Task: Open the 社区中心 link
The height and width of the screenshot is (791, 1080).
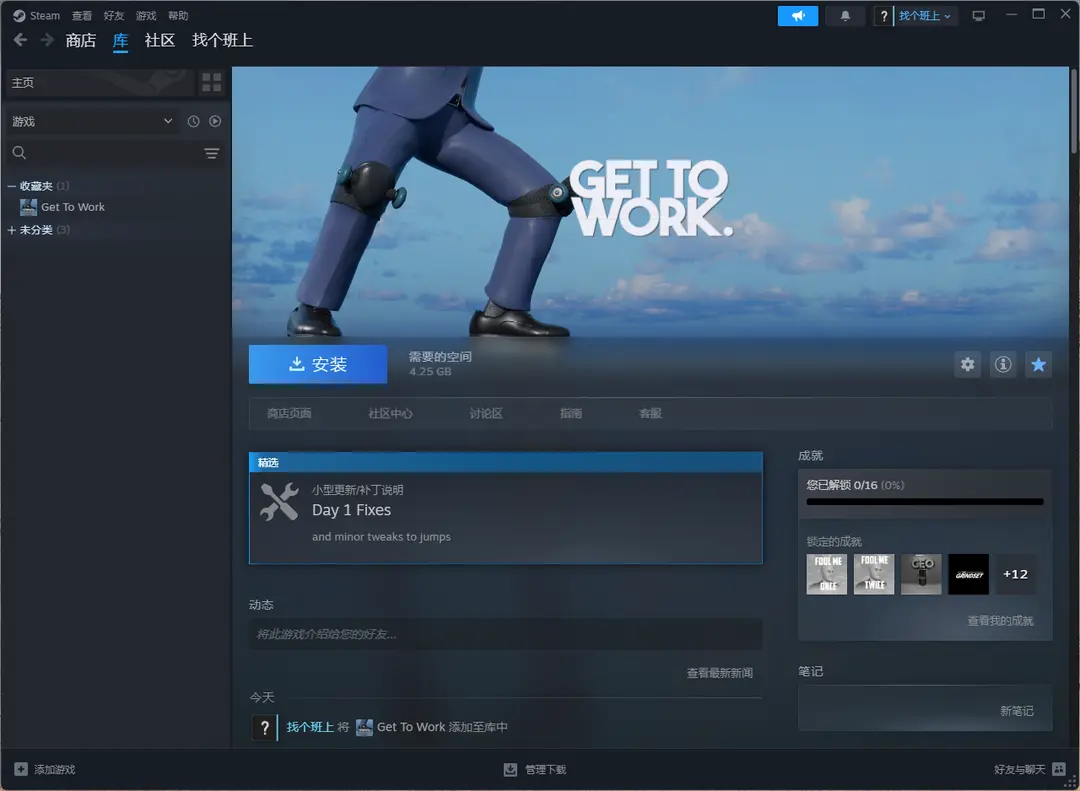Action: 391,413
